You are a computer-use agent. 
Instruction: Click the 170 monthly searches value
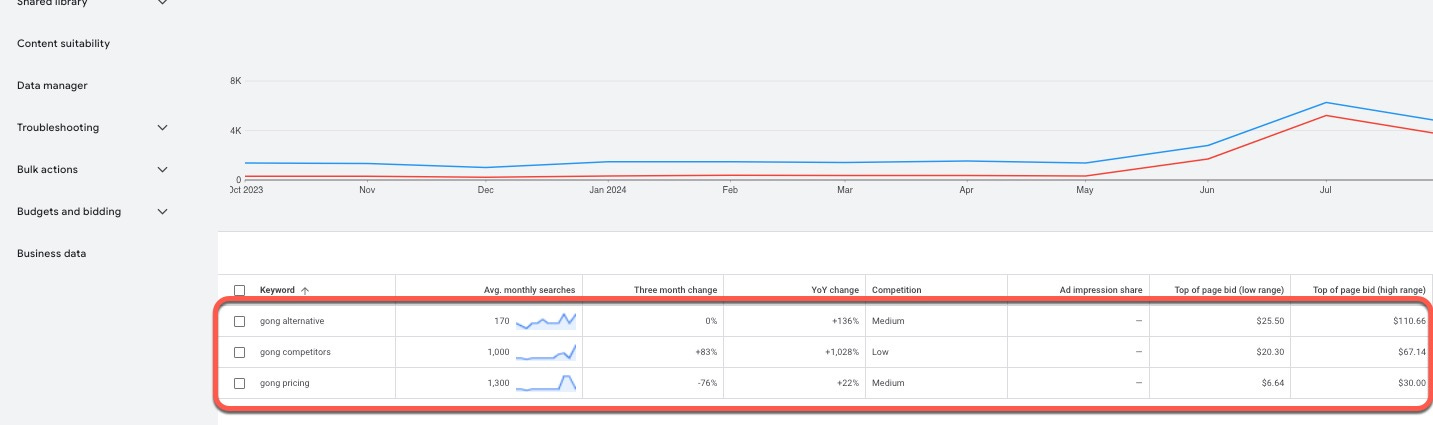[x=501, y=321]
